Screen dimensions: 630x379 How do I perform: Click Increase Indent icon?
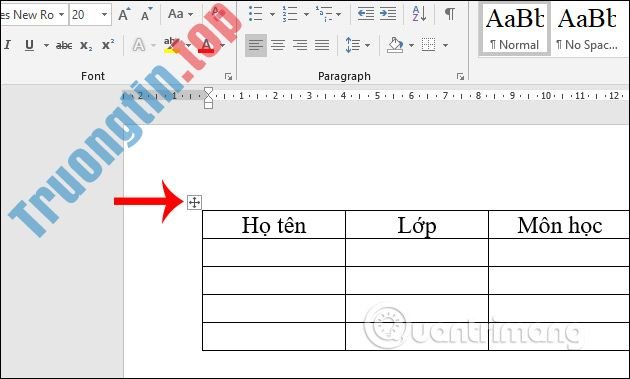pyautogui.click(x=388, y=14)
